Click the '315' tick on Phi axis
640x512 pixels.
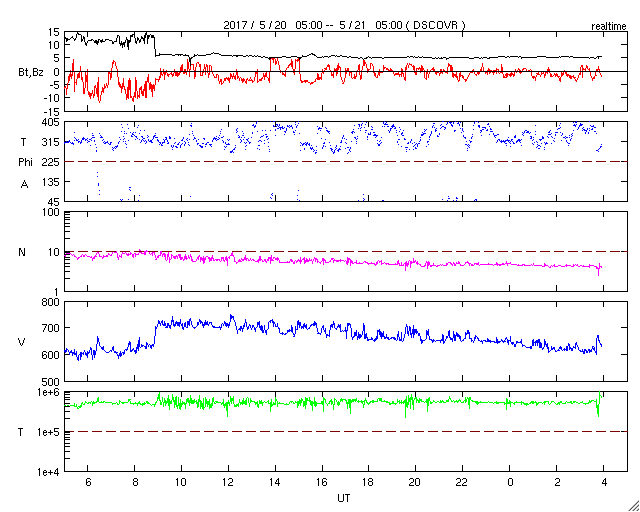pyautogui.click(x=53, y=142)
